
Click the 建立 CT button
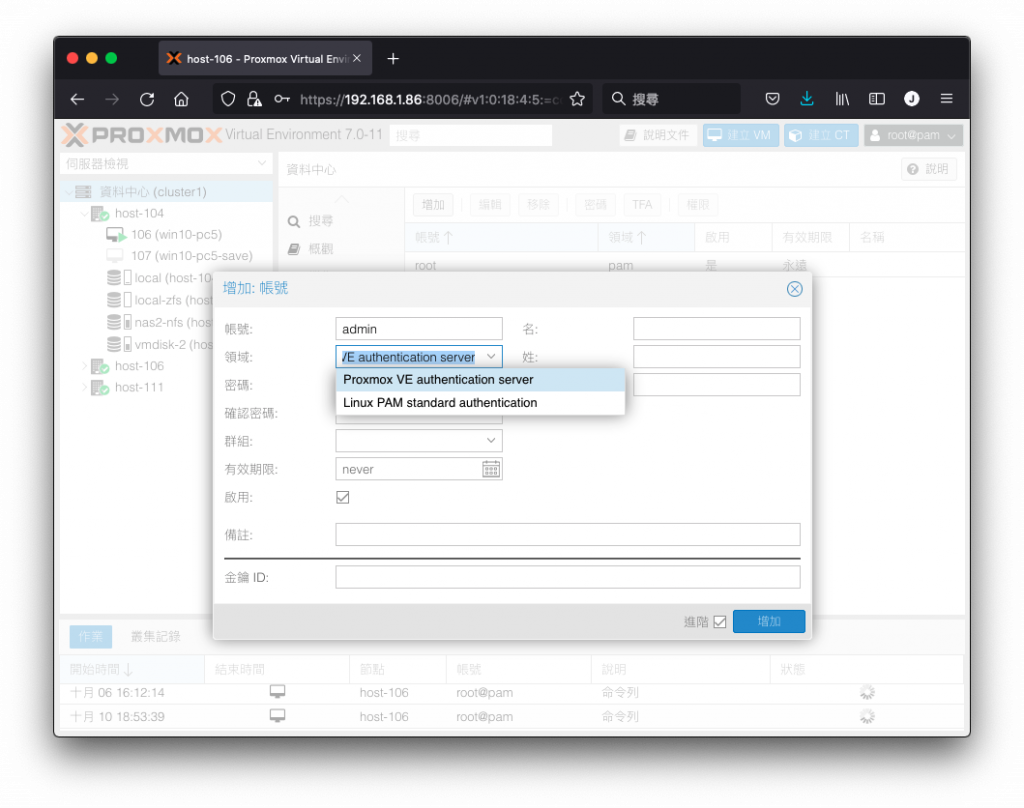[820, 135]
